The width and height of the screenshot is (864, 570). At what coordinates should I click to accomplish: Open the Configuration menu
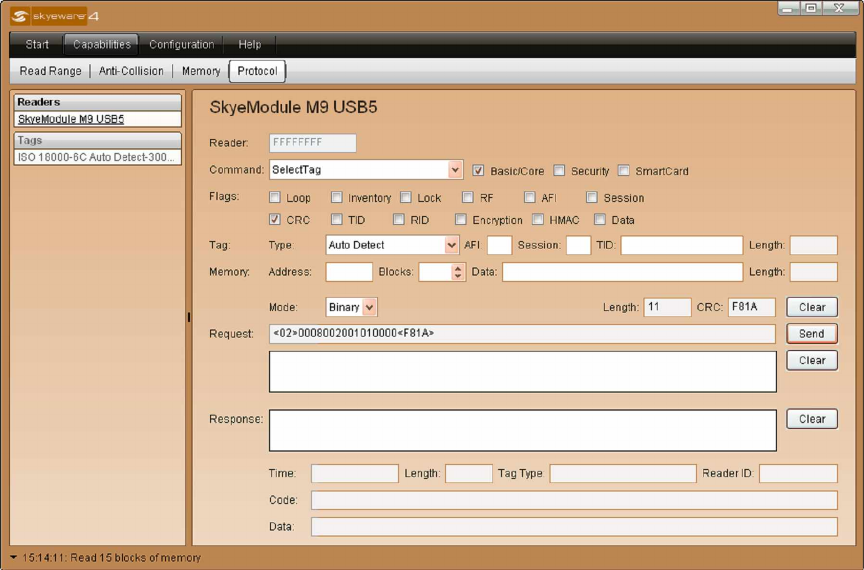click(181, 45)
